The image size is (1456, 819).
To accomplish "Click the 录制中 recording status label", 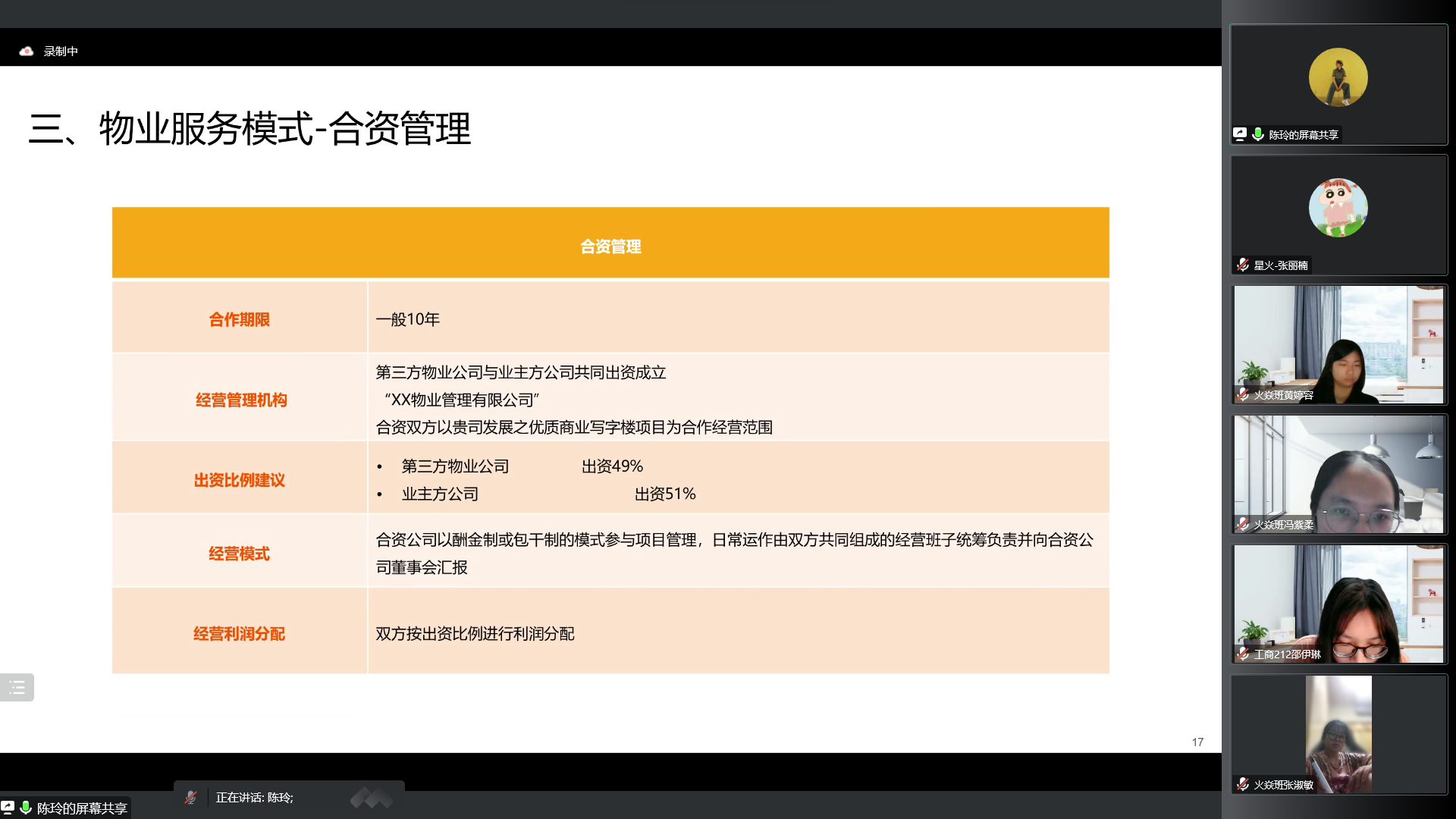I will [61, 51].
